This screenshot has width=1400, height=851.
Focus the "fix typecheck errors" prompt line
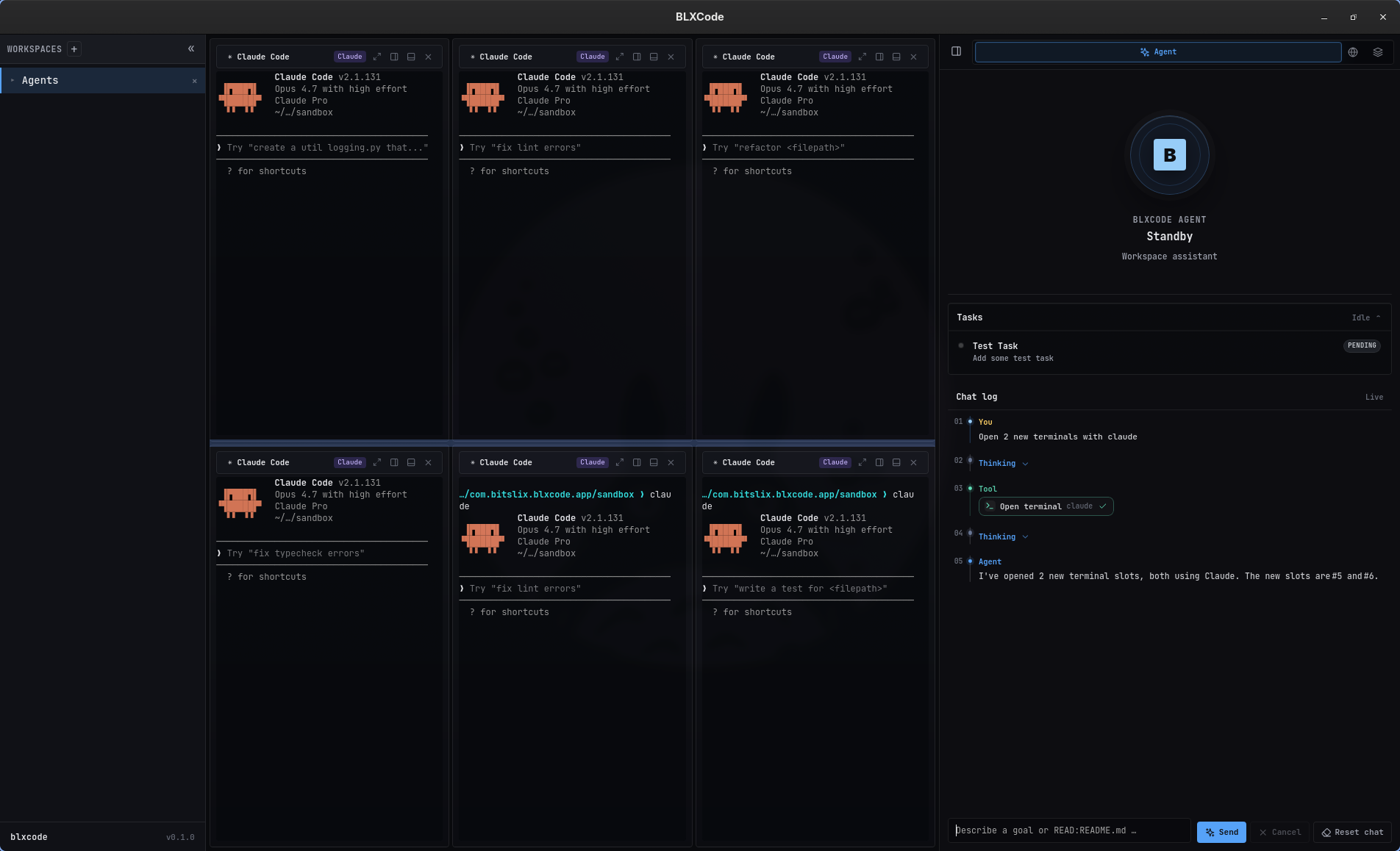coord(322,553)
